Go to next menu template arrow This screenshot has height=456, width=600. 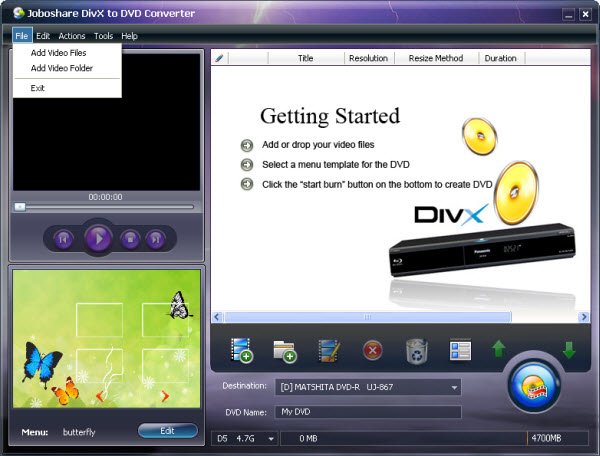click(165, 396)
